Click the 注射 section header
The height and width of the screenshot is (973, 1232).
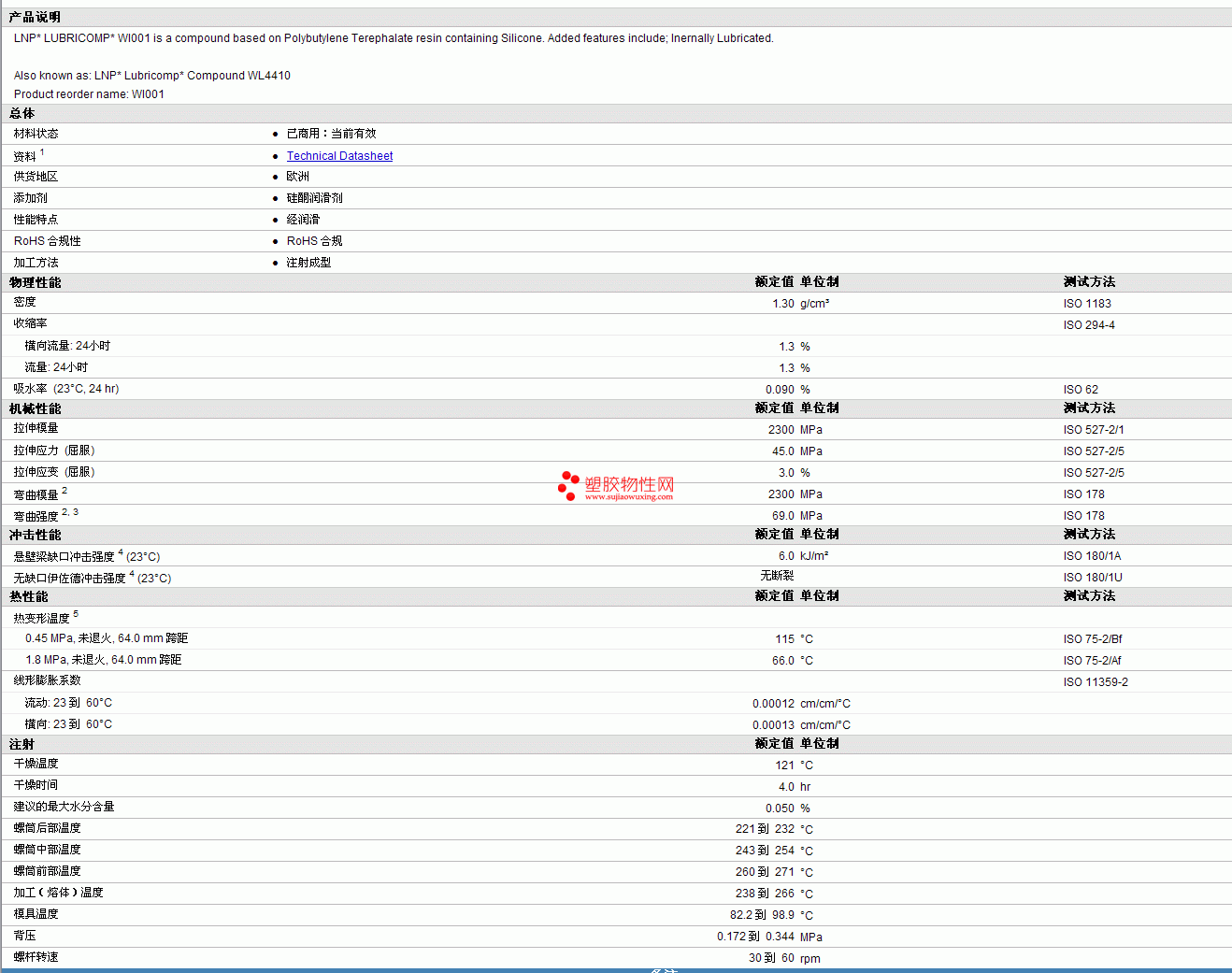pos(21,744)
